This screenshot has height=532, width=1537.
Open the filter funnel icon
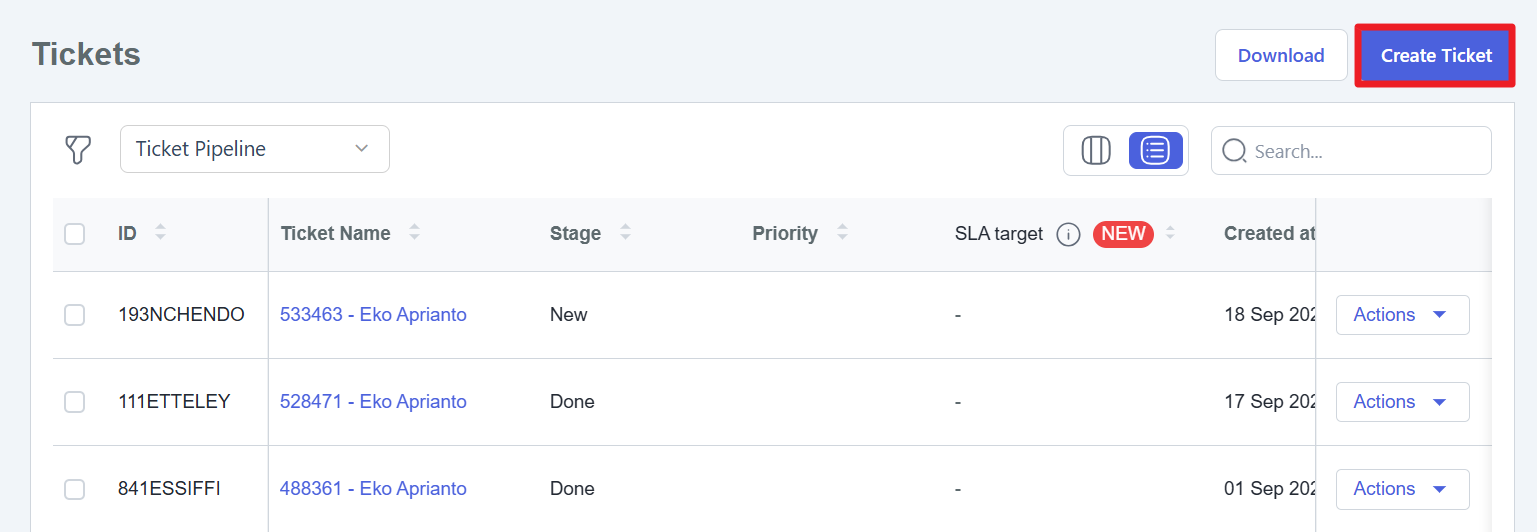78,150
